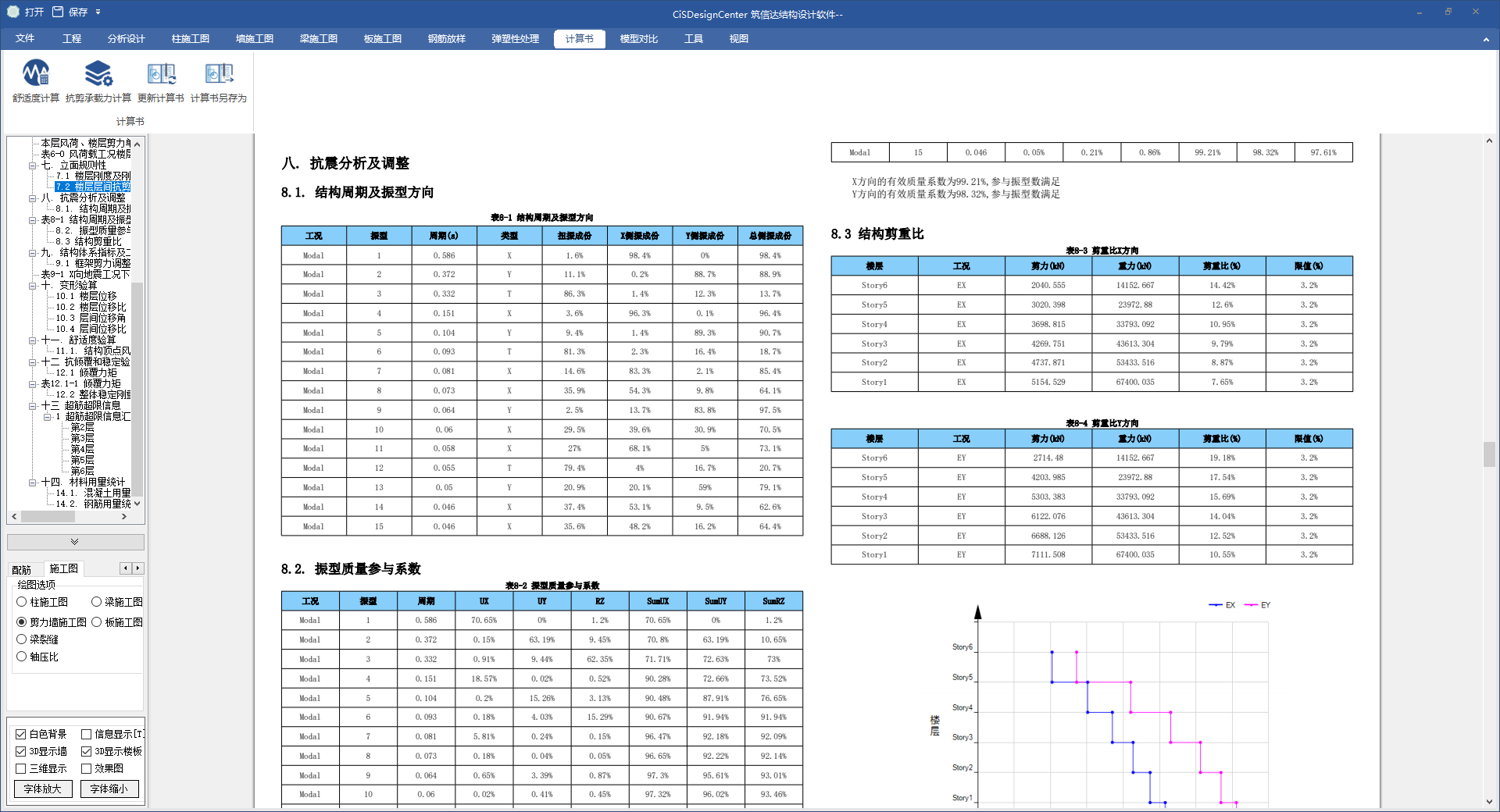Click the tree panel horizontal scrollbar thumb
This screenshot has height=812, width=1500.
click(47, 517)
